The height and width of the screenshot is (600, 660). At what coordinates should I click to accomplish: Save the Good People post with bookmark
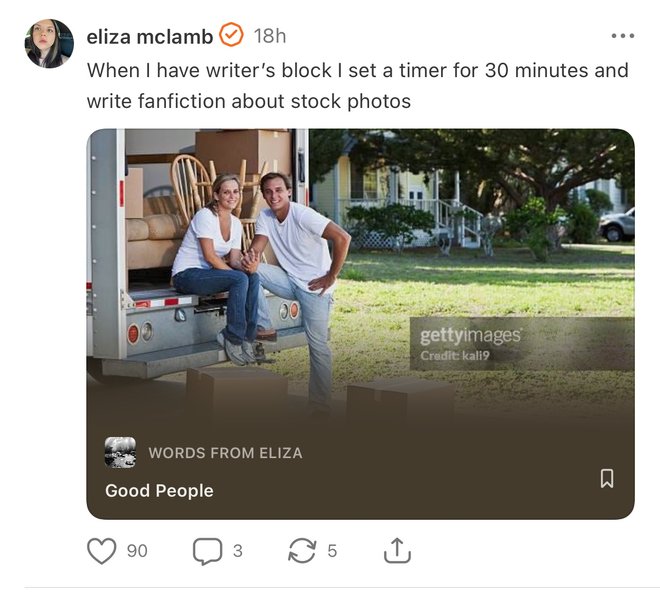606,479
